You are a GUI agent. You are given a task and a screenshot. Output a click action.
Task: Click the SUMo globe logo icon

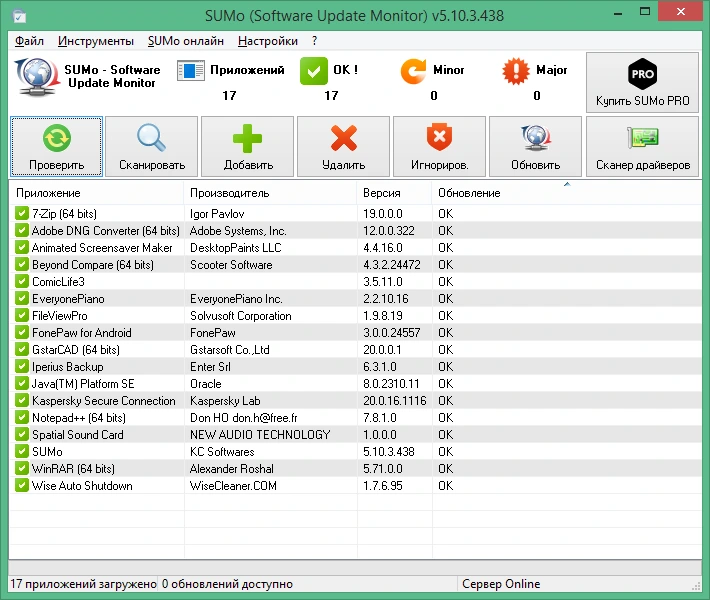point(36,77)
